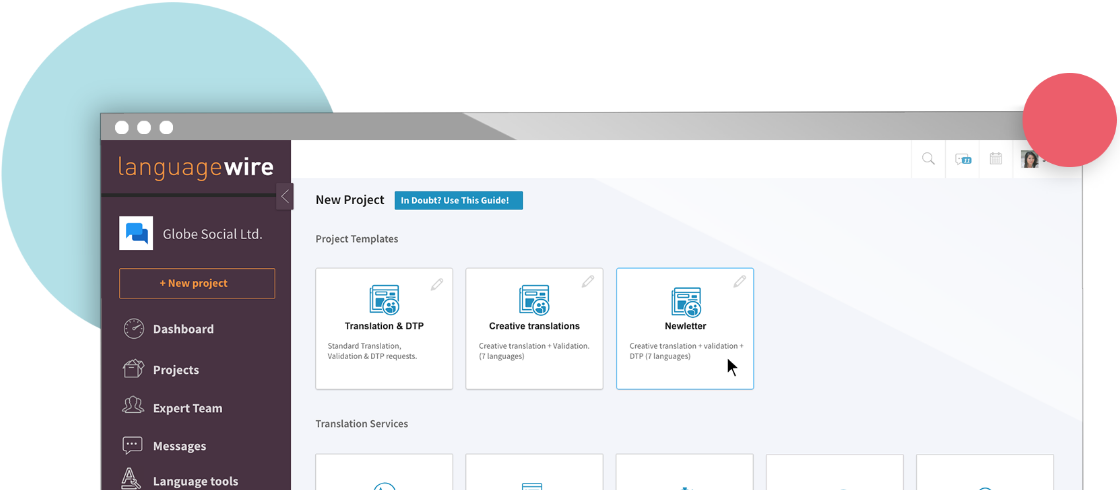Click the search magnifier icon

928,159
